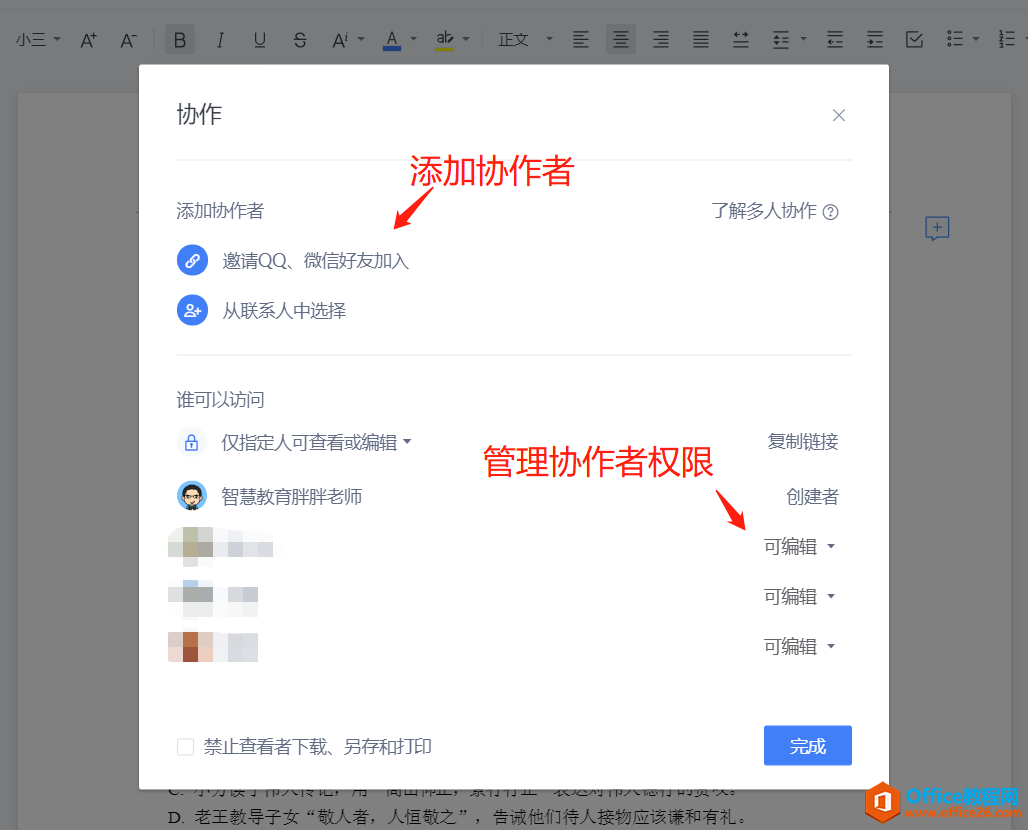Expand highlight color dropdown arrow
Viewport: 1028px width, 830px height.
click(466, 39)
